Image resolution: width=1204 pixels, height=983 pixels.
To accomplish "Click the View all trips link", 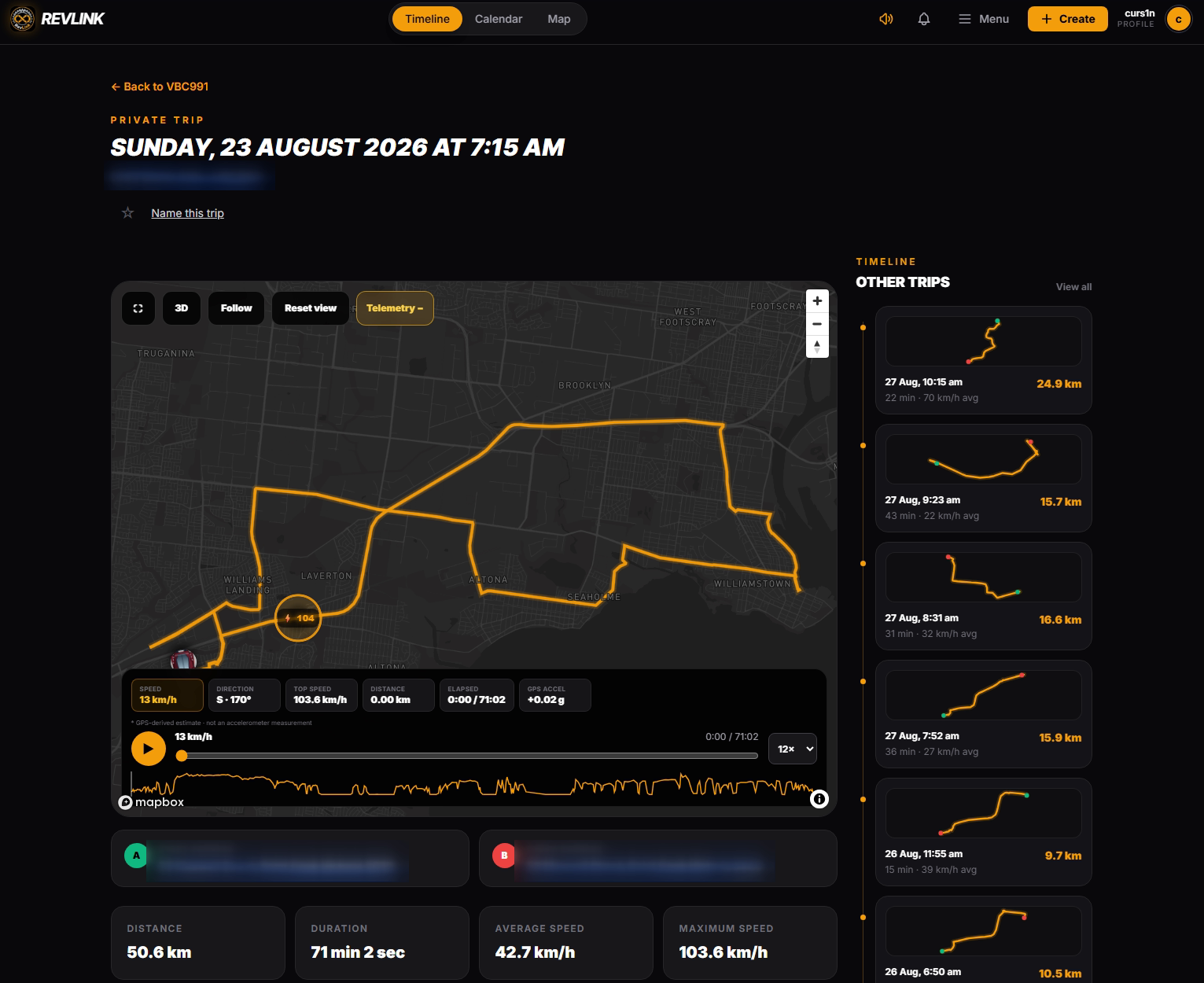I will point(1073,287).
